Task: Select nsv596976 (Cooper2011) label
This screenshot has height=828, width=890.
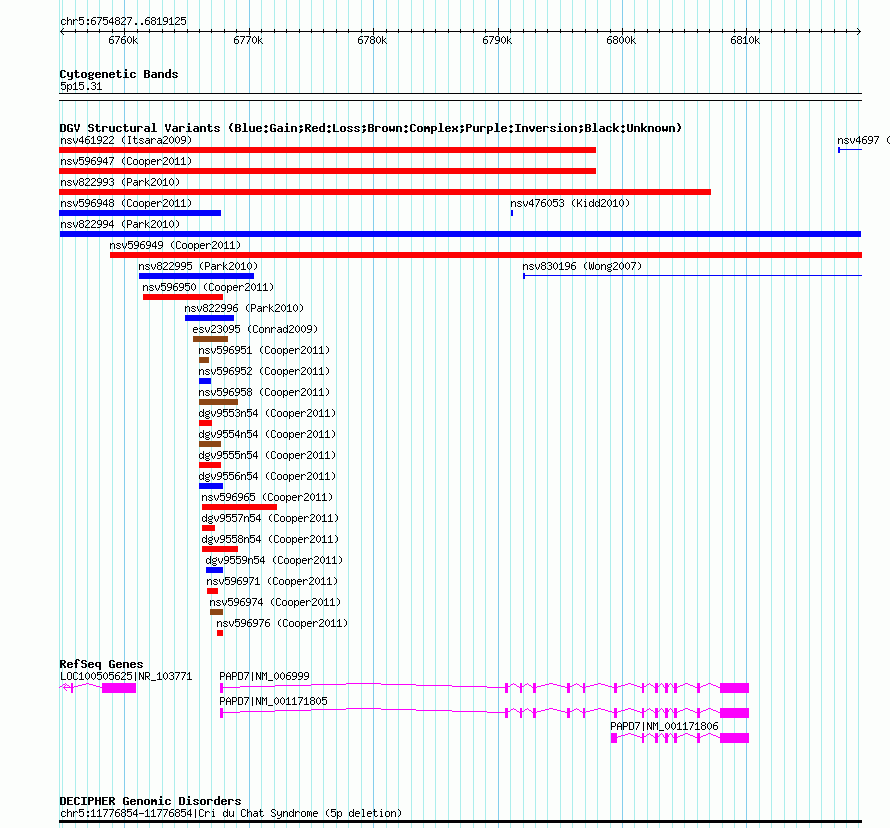Action: pyautogui.click(x=282, y=623)
